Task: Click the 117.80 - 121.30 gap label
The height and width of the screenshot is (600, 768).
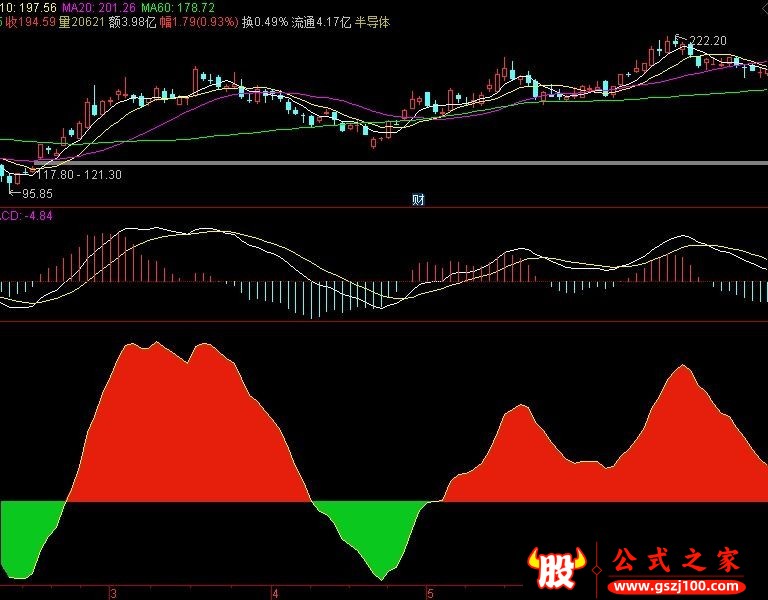Action: (79, 174)
